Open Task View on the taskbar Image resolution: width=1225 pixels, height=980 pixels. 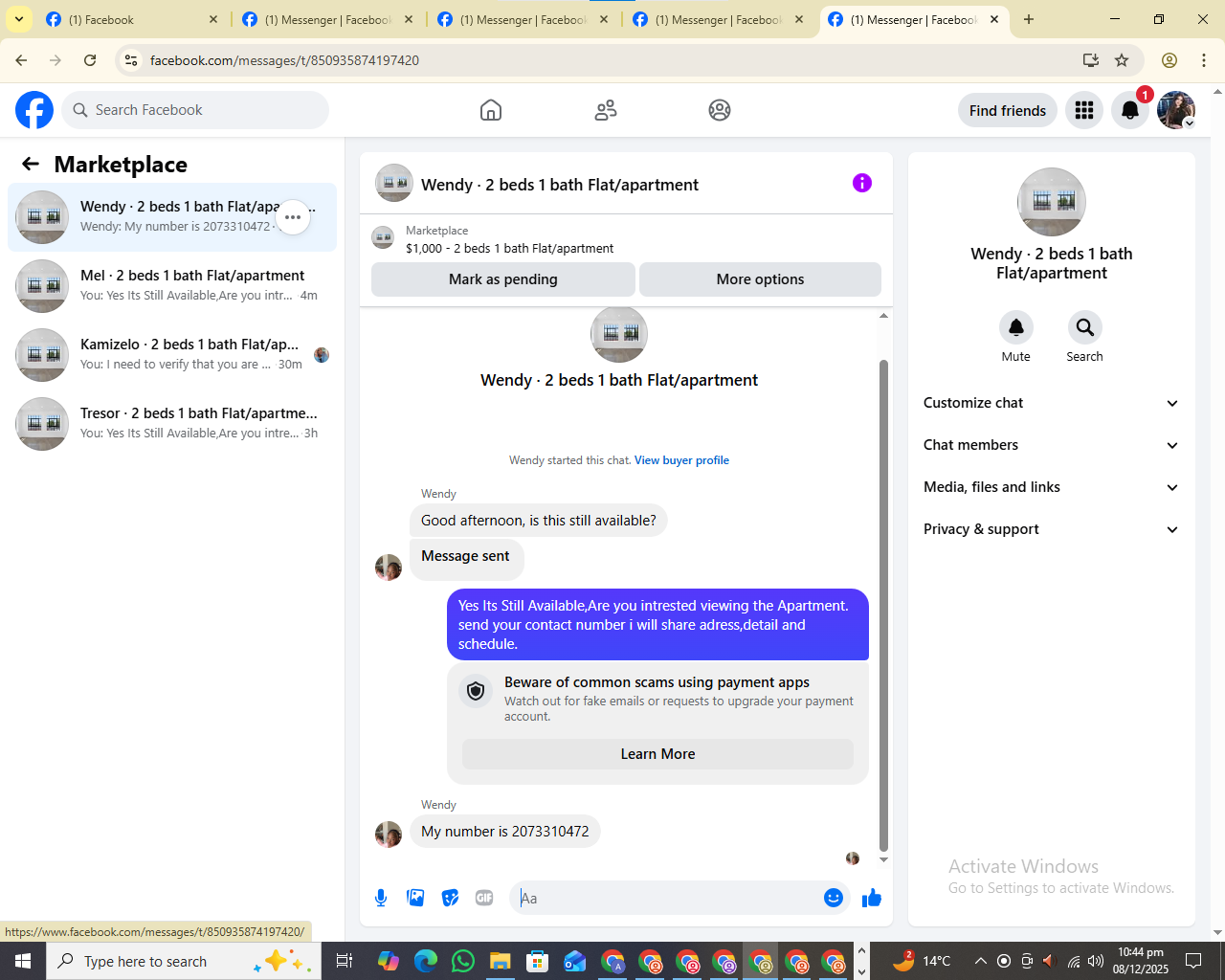[345, 961]
